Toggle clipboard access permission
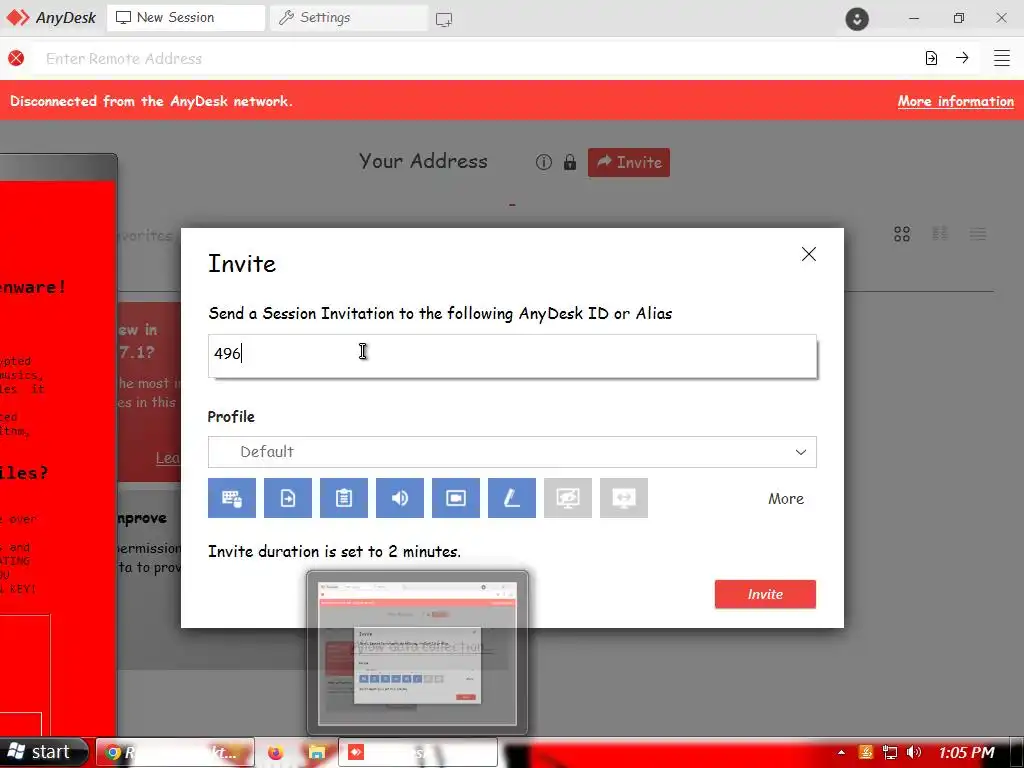1024x768 pixels. pos(344,498)
